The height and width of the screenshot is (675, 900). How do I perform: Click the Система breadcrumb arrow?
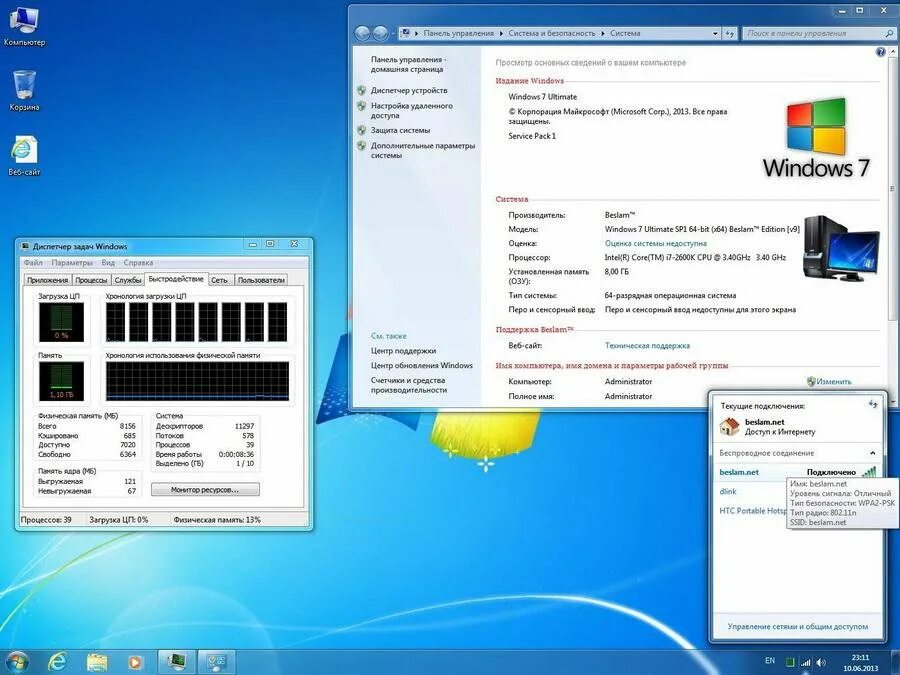click(603, 33)
